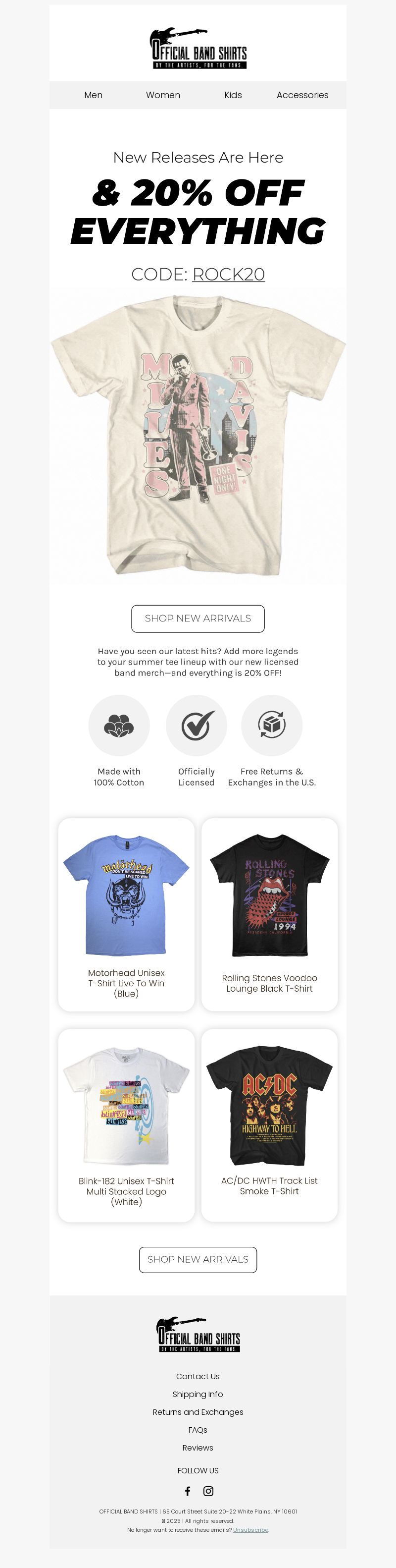Click the bottom Shop New Arrivals button
This screenshot has height=1568, width=396.
click(x=198, y=1259)
